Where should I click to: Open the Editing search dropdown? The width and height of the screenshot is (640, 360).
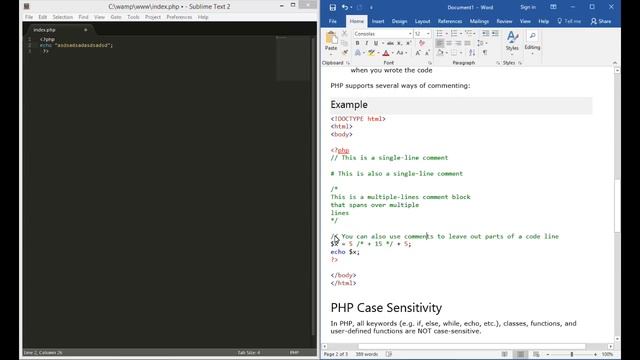click(532, 42)
